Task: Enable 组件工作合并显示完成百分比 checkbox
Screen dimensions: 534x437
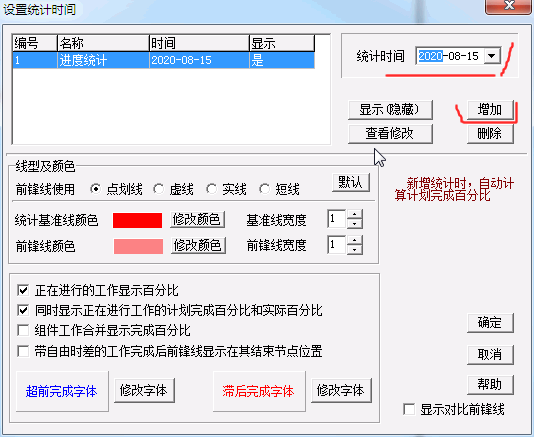Action: tap(23, 330)
